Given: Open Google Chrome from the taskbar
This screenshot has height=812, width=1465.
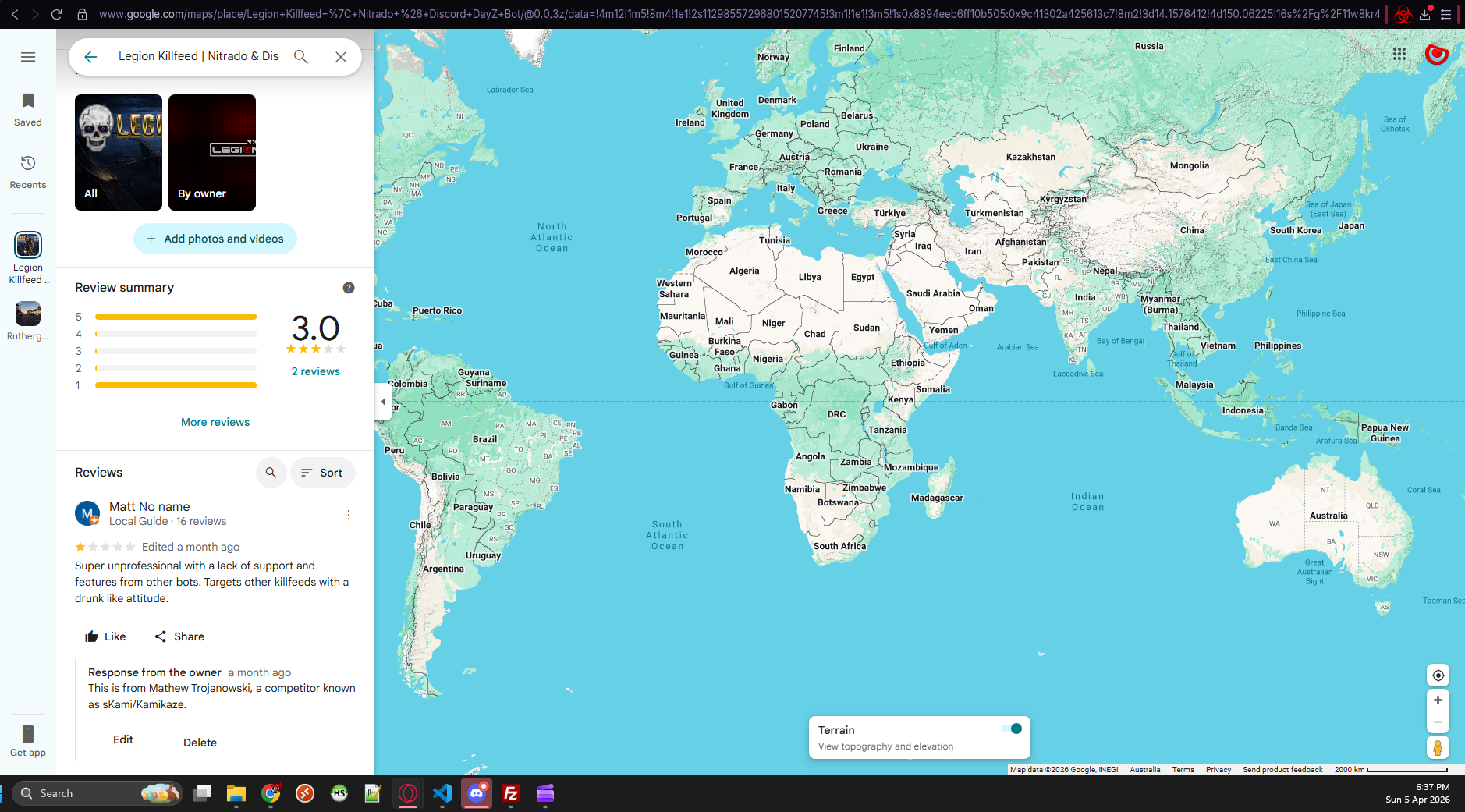Looking at the screenshot, I should tap(271, 793).
